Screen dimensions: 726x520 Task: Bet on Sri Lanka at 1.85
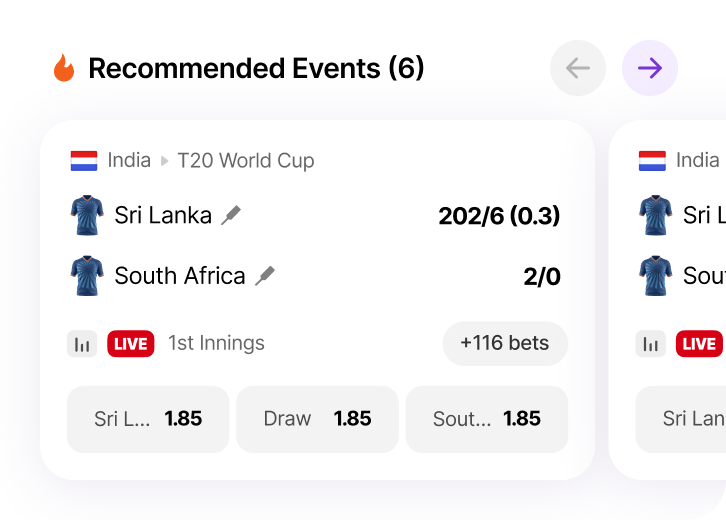(x=148, y=419)
